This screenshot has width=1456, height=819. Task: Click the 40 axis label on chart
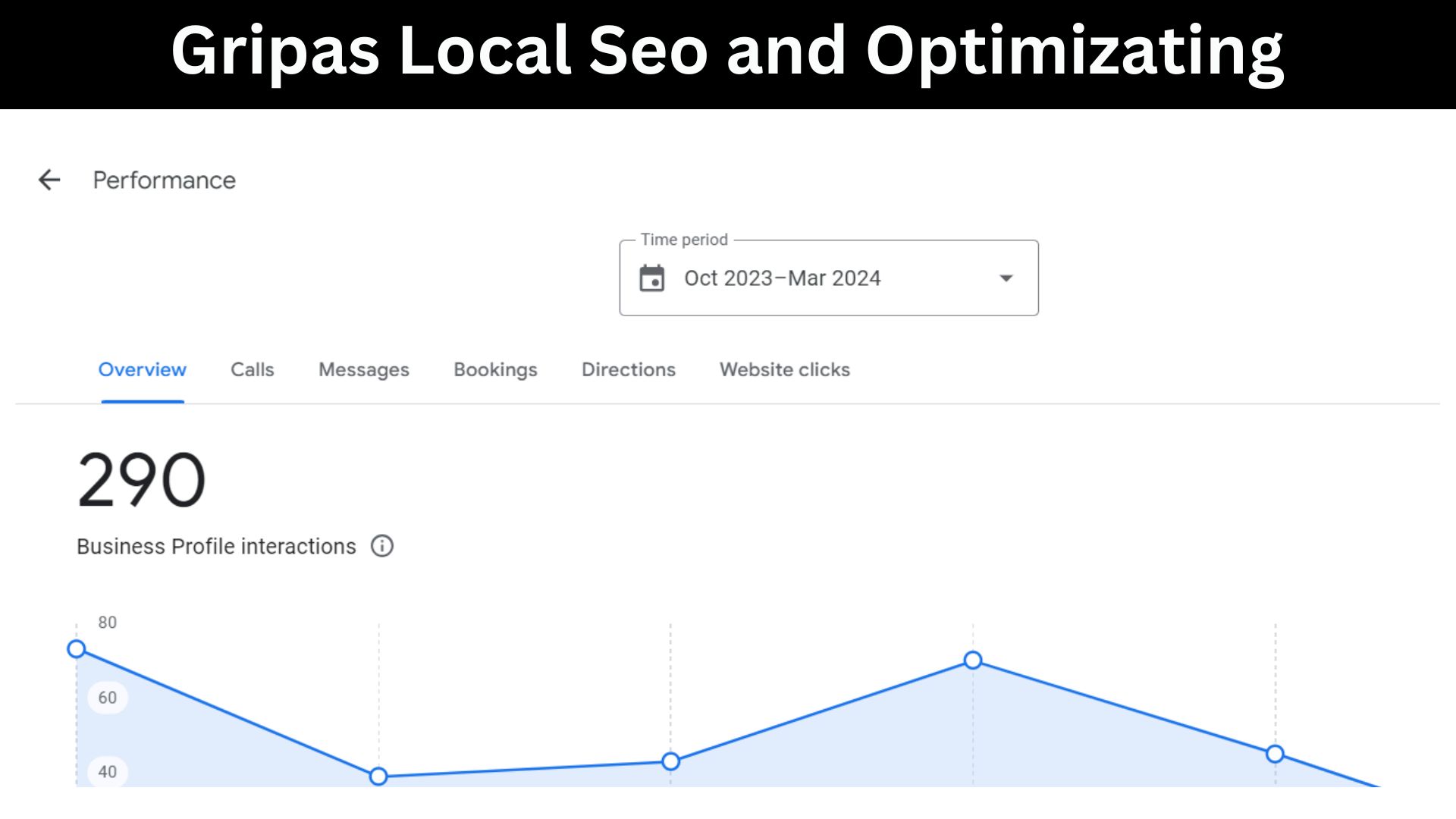(108, 772)
